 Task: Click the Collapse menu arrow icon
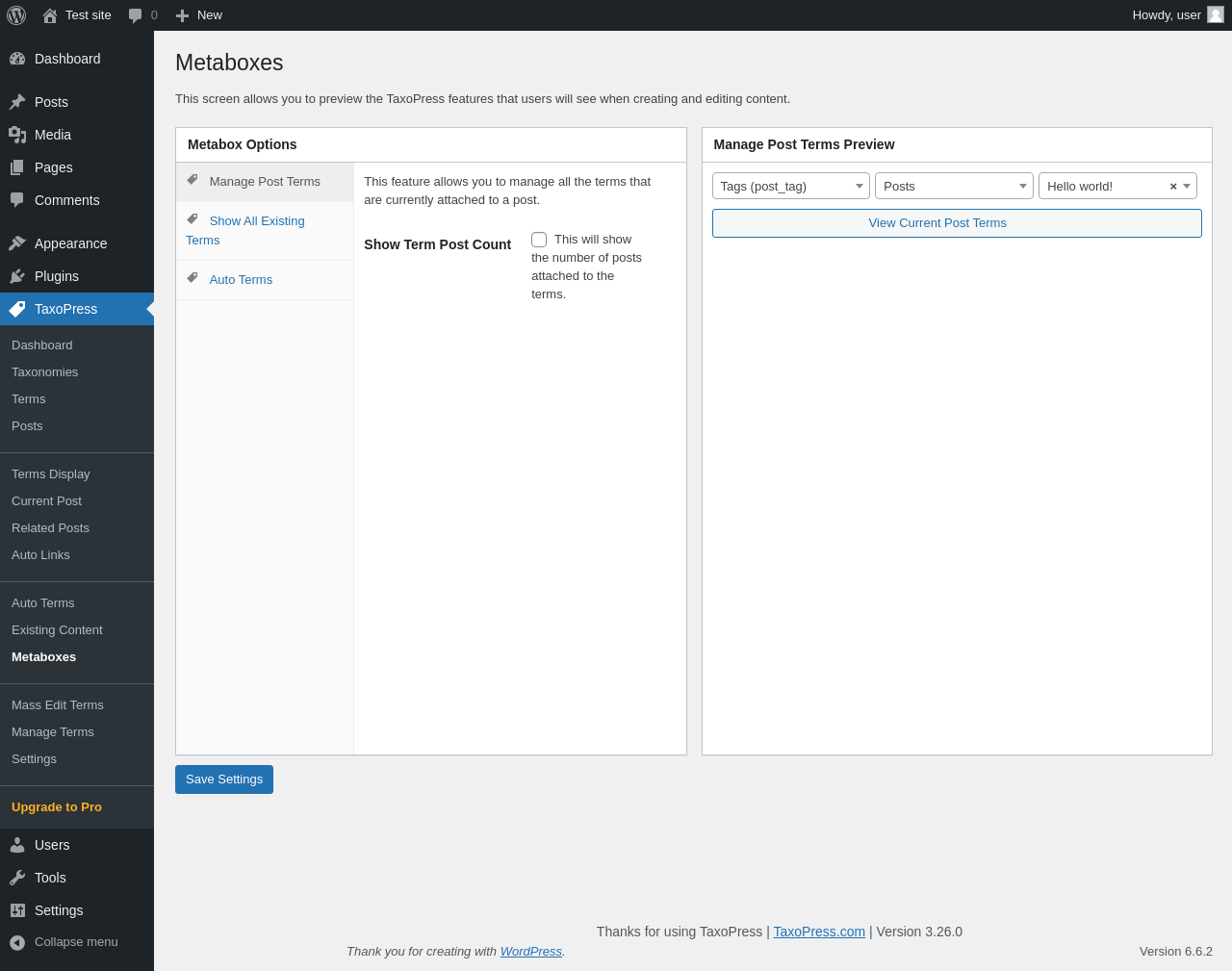click(17, 942)
